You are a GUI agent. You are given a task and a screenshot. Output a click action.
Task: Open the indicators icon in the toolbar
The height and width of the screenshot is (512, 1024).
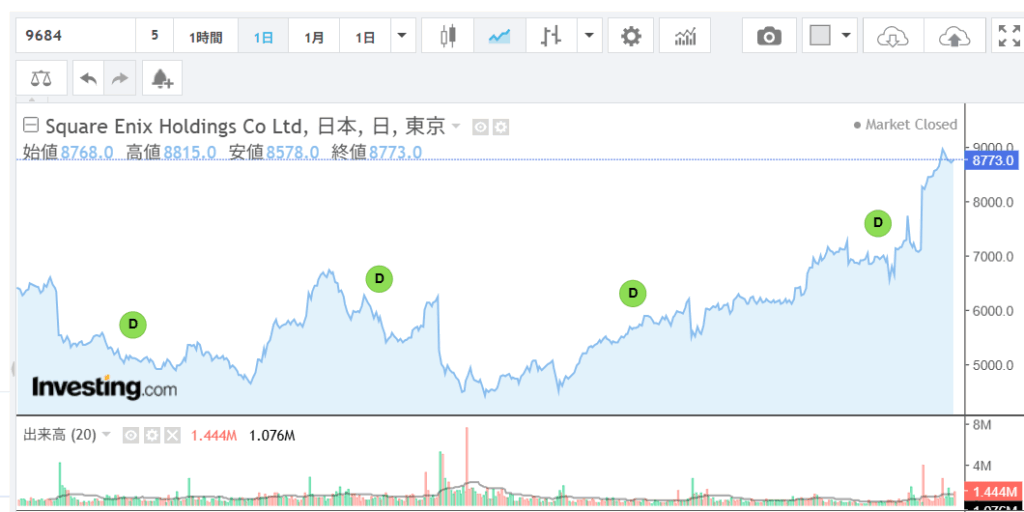(x=685, y=36)
